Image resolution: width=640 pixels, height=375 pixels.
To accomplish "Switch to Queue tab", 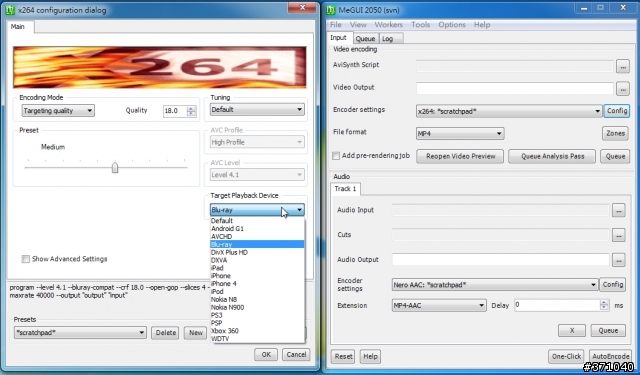I will [365, 39].
